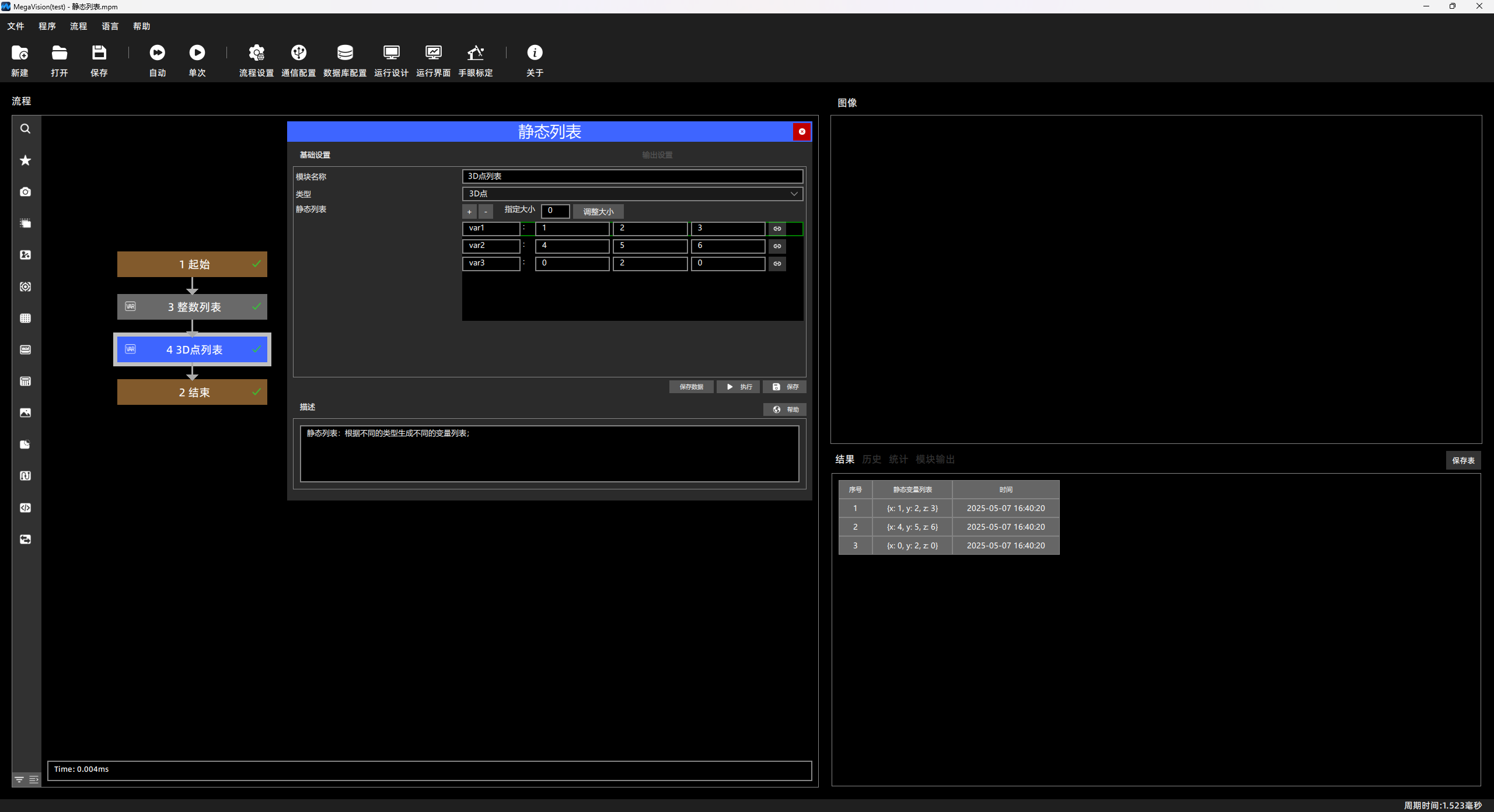Select the 3 整数列表 flow node
1494x812 pixels.
[192, 307]
